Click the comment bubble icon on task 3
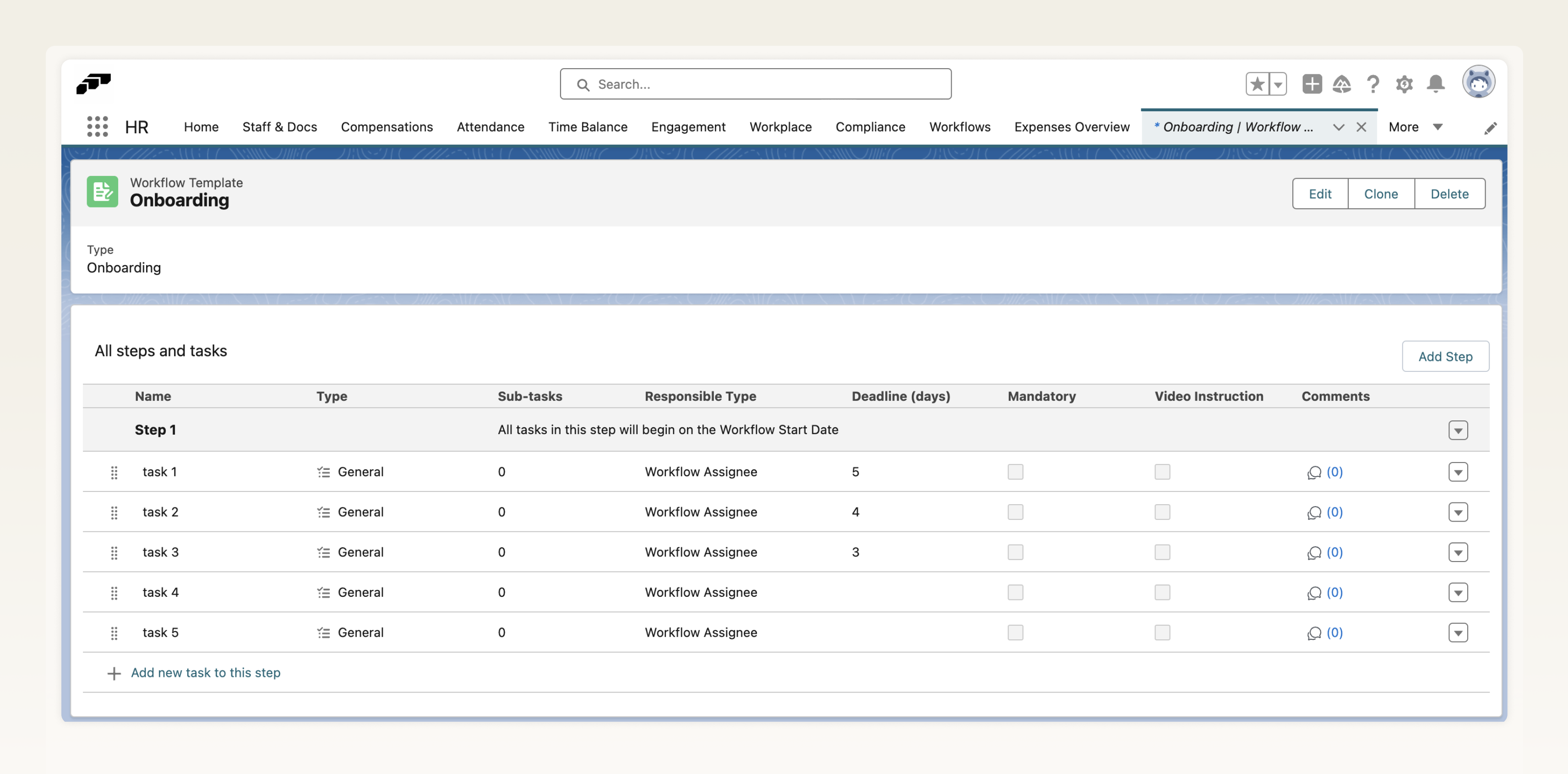 coord(1314,552)
